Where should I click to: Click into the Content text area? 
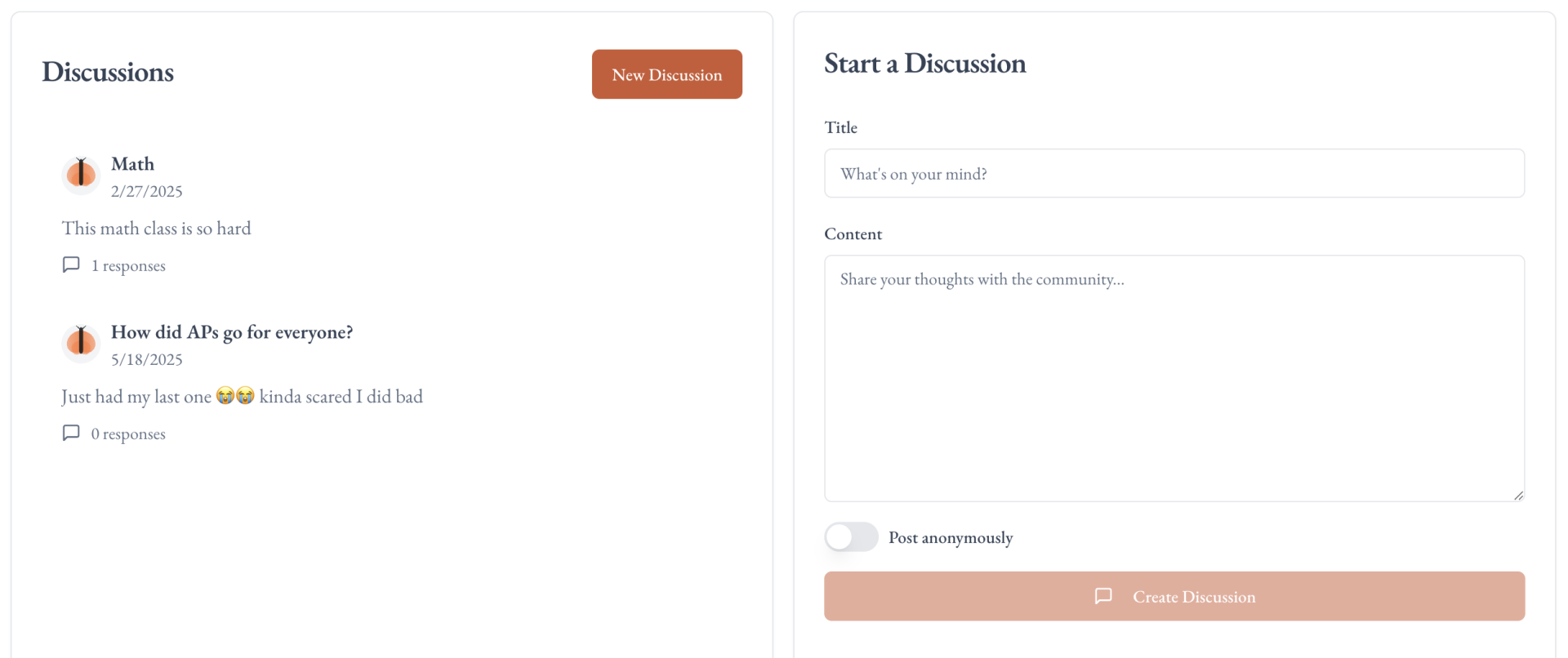click(1174, 378)
